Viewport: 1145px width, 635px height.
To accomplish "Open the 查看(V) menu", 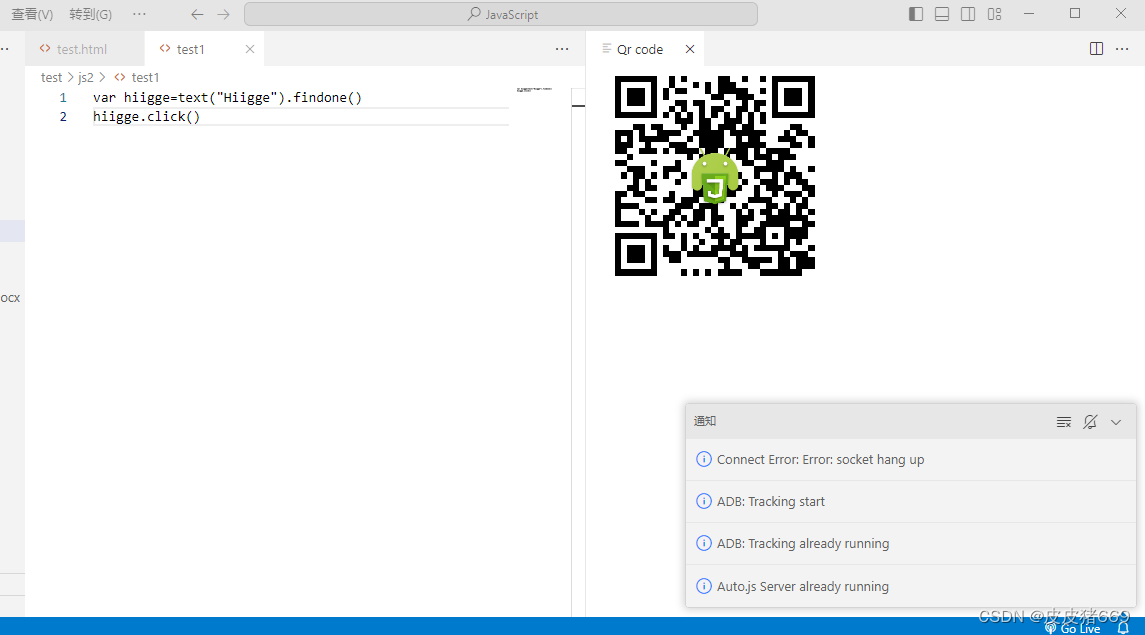I will [32, 14].
